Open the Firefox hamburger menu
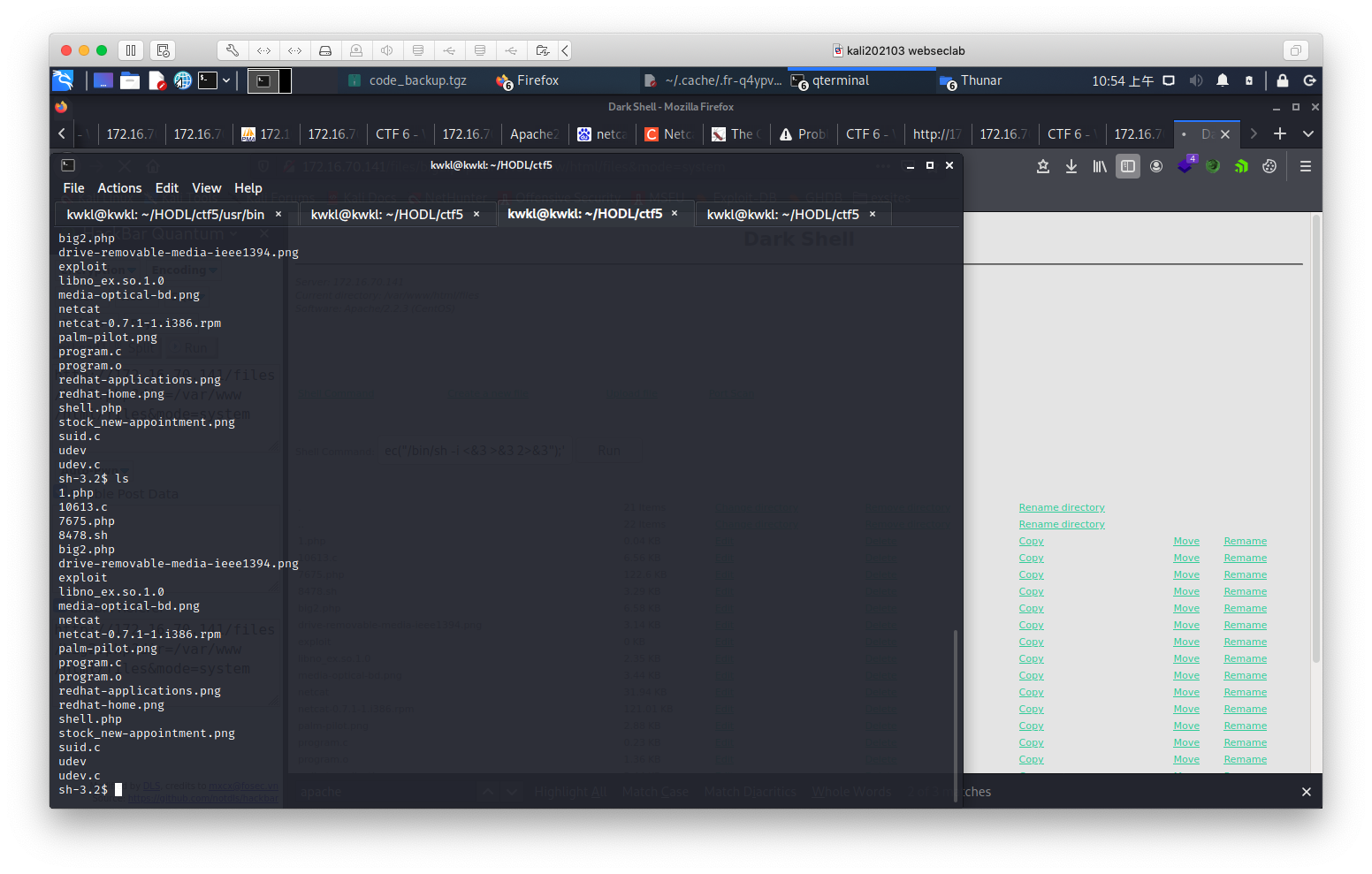 pos(1306,166)
